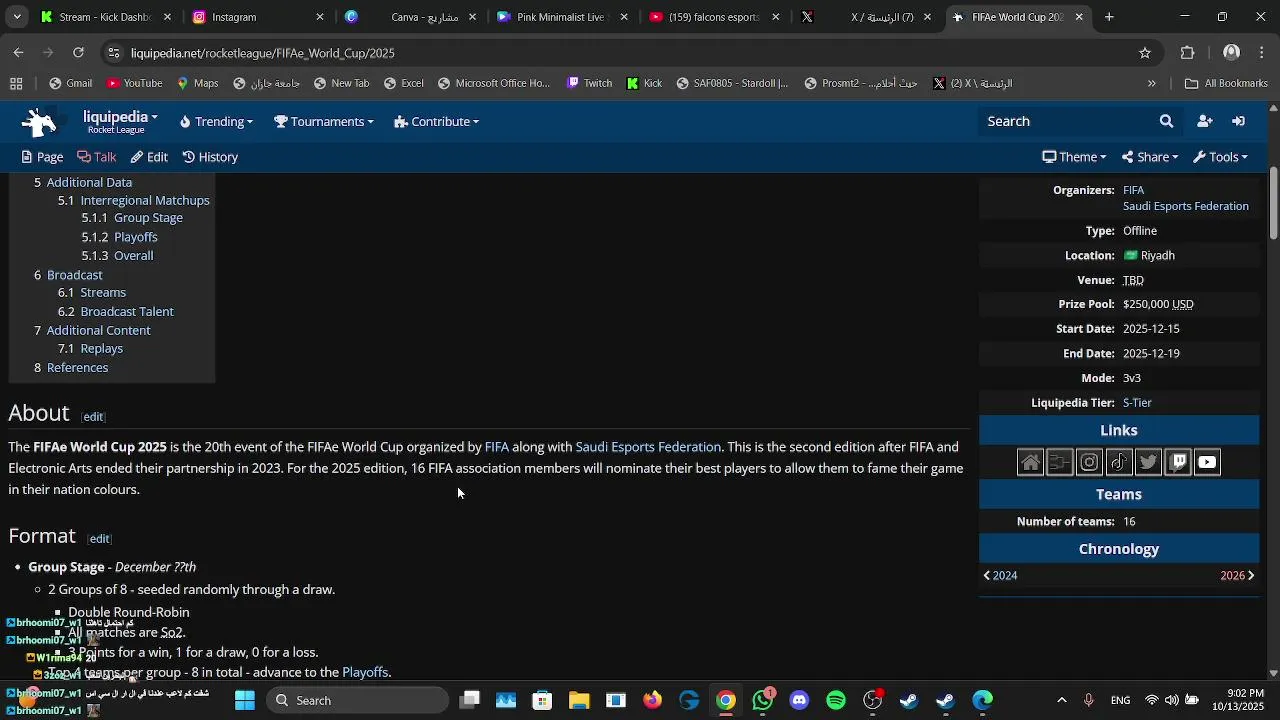Open the Playoffs link in Format section
Viewport: 1280px width, 720px height.
pos(365,673)
